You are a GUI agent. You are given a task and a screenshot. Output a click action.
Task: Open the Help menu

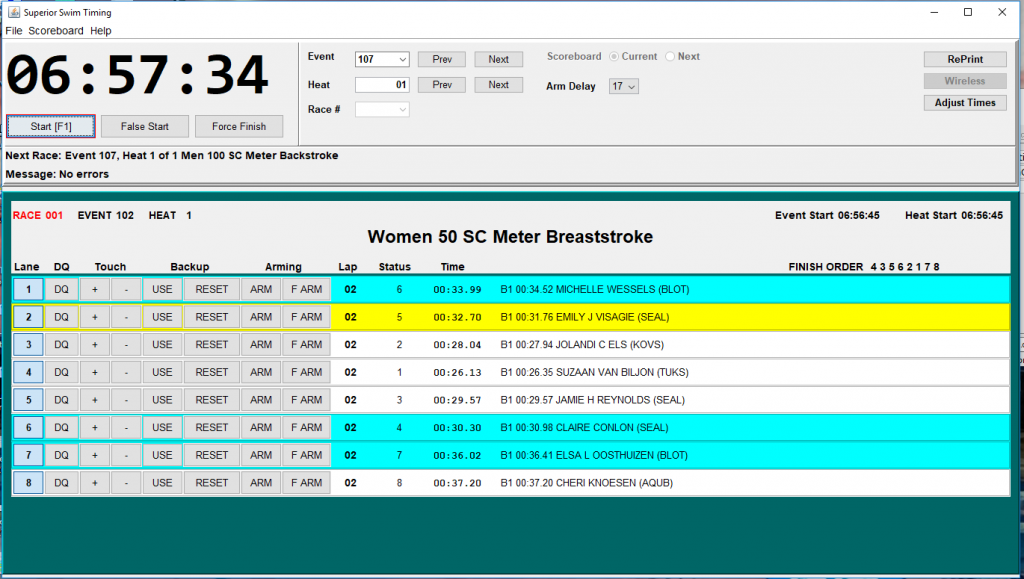[101, 31]
